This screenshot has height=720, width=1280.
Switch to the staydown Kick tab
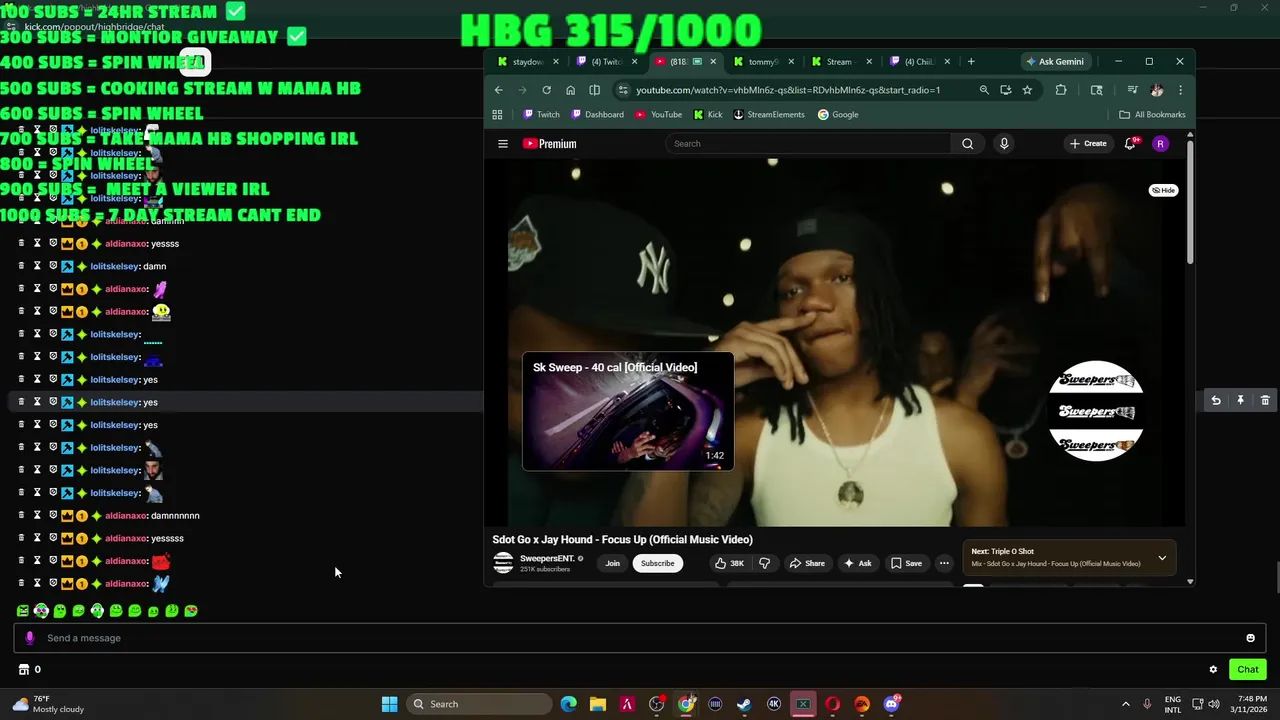click(x=528, y=62)
